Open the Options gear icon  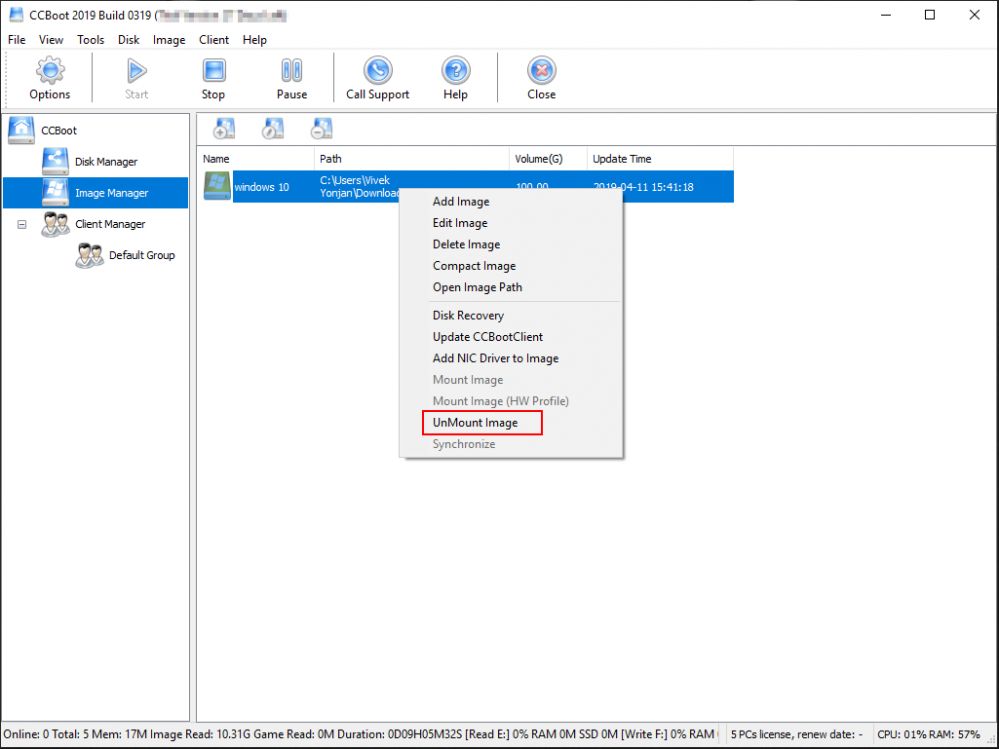click(x=50, y=70)
